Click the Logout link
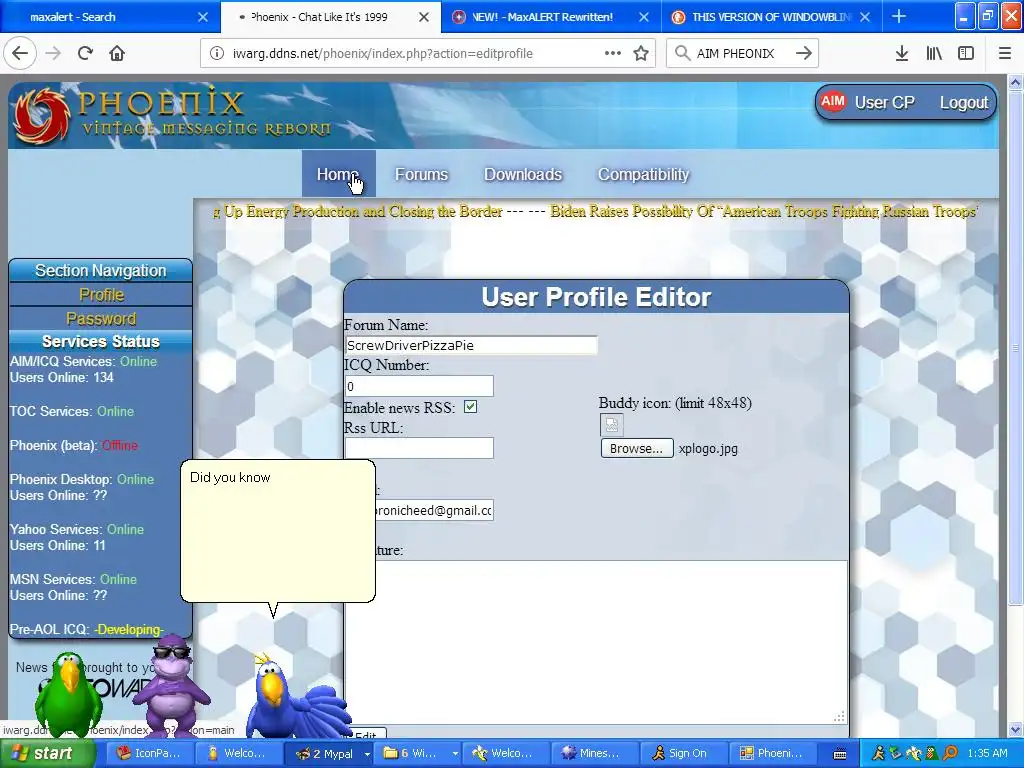1024x768 pixels. pos(964,103)
